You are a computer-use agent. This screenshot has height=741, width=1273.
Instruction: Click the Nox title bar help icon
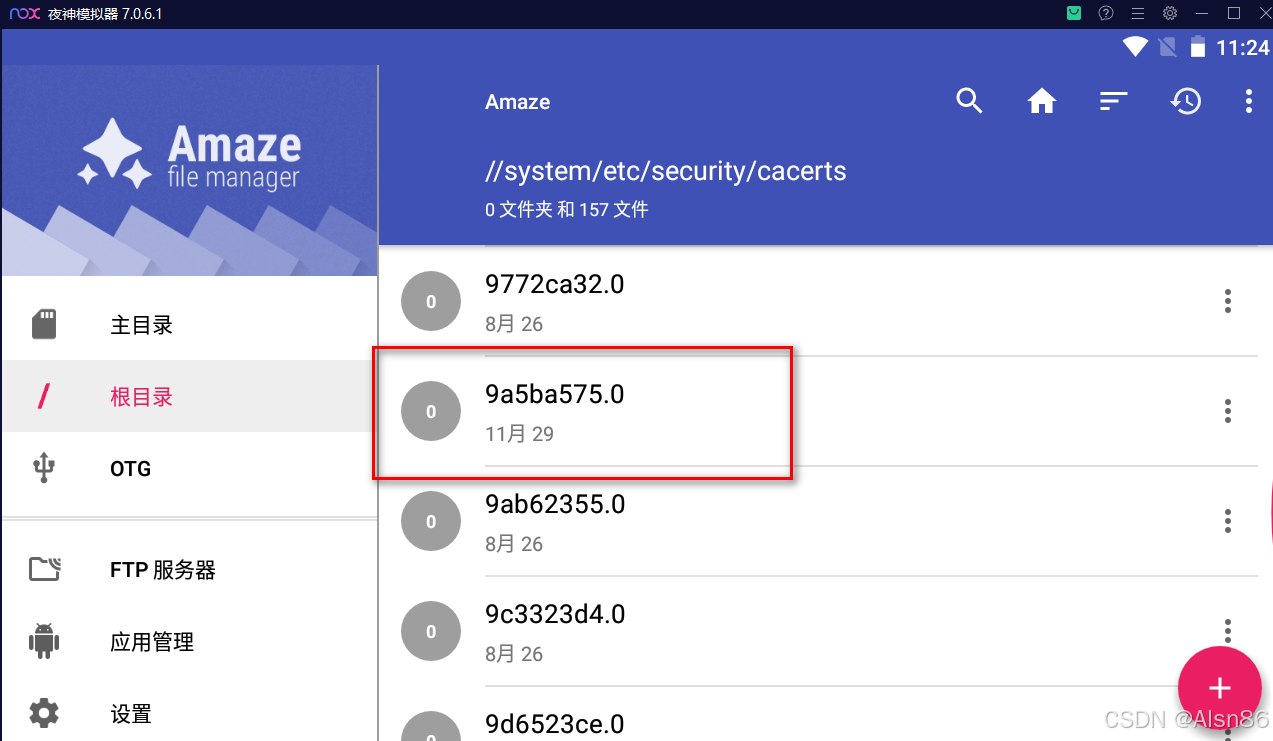[1106, 14]
